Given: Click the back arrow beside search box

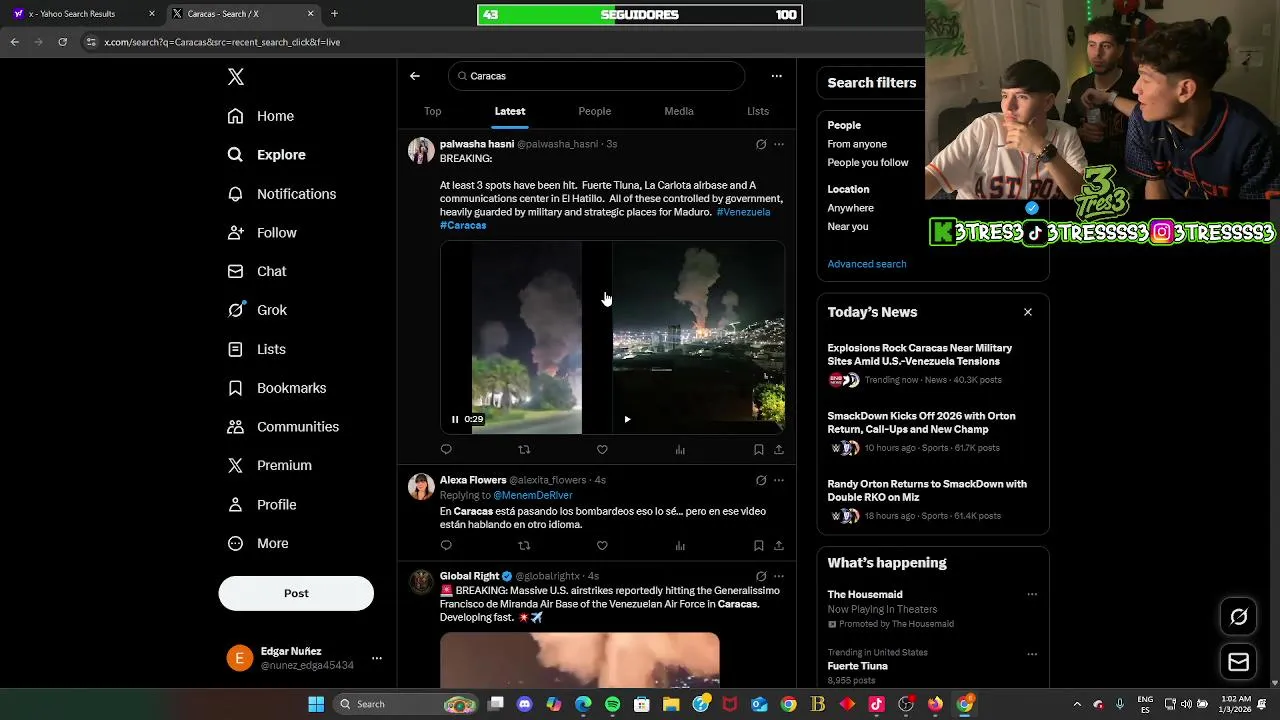Looking at the screenshot, I should [x=415, y=76].
